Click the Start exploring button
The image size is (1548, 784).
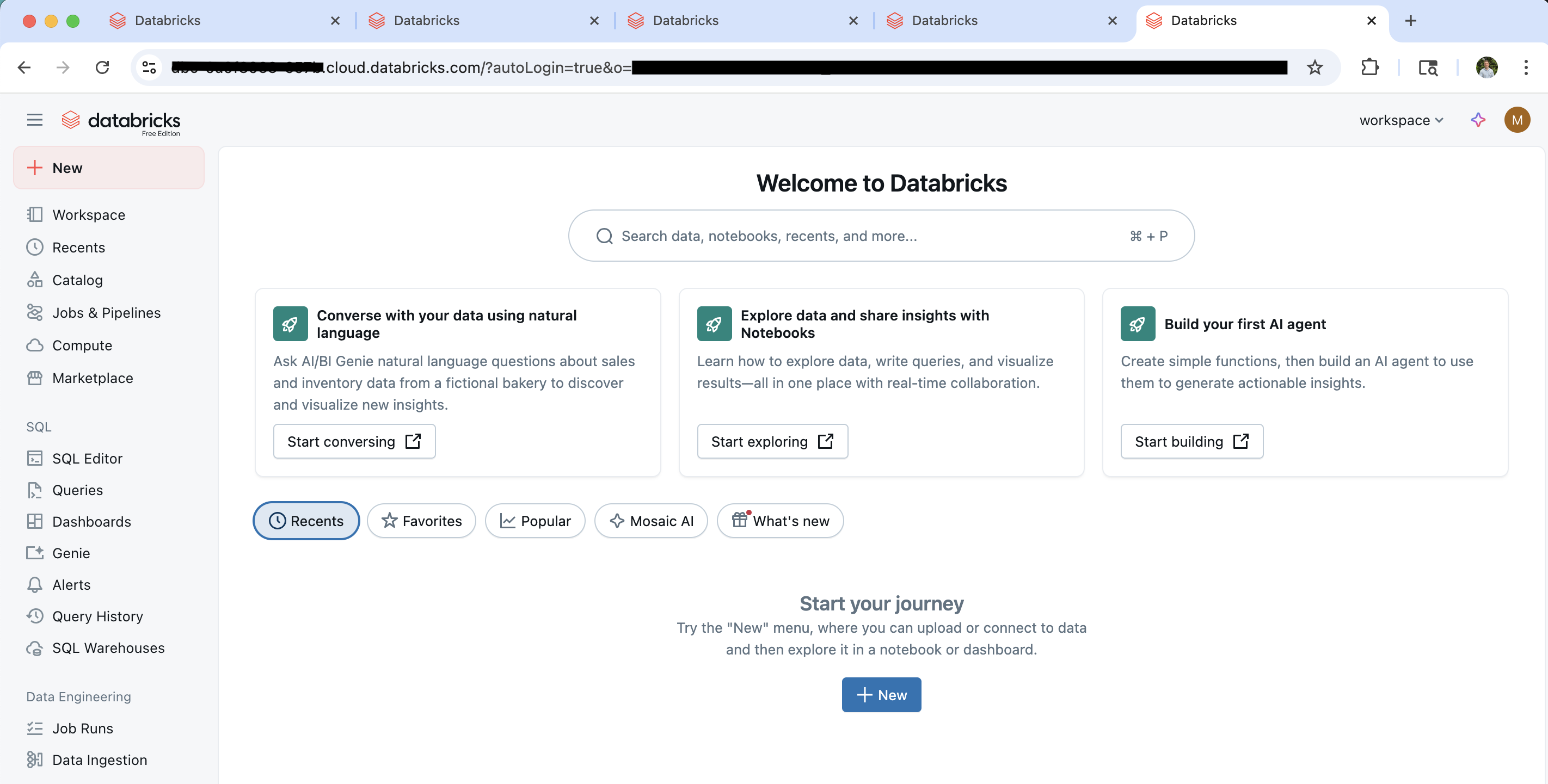pyautogui.click(x=772, y=442)
